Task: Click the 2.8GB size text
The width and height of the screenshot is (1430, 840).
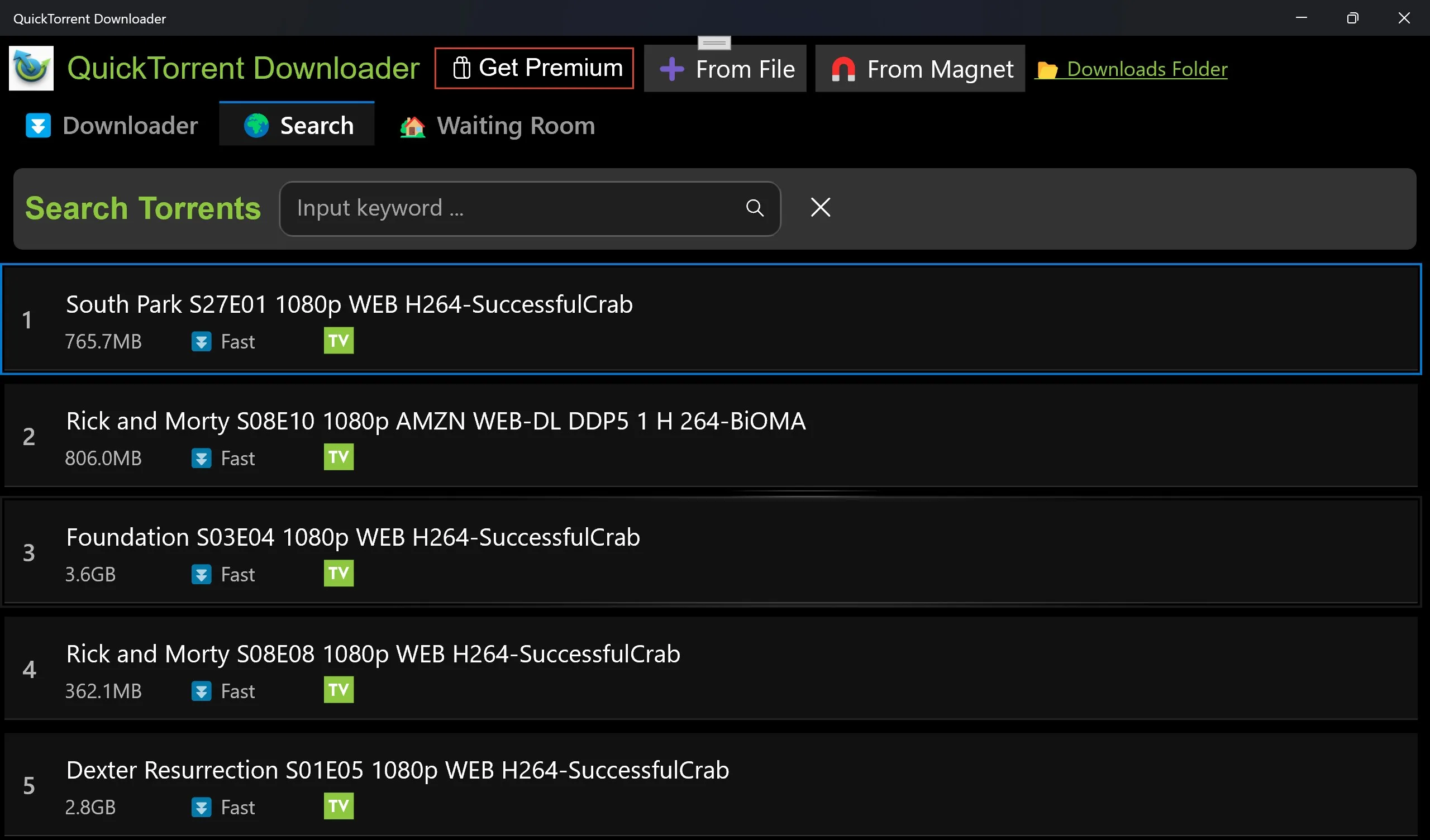Action: point(90,807)
